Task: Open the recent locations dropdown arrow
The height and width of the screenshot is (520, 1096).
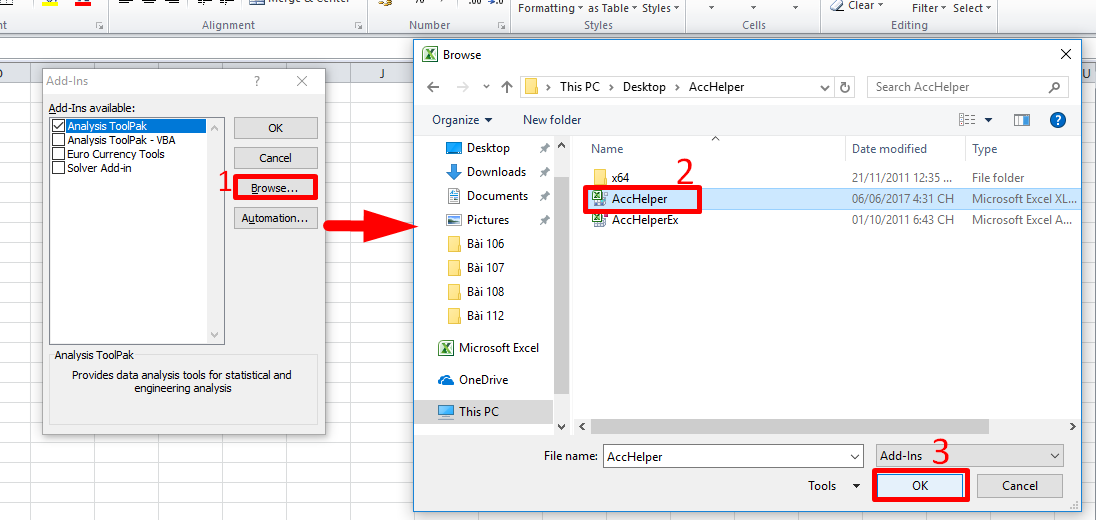Action: tap(486, 87)
